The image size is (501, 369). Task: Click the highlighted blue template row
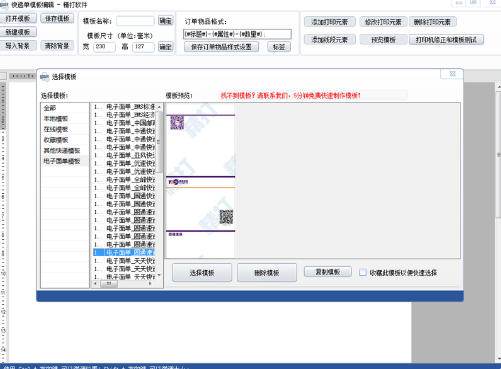[x=124, y=253]
